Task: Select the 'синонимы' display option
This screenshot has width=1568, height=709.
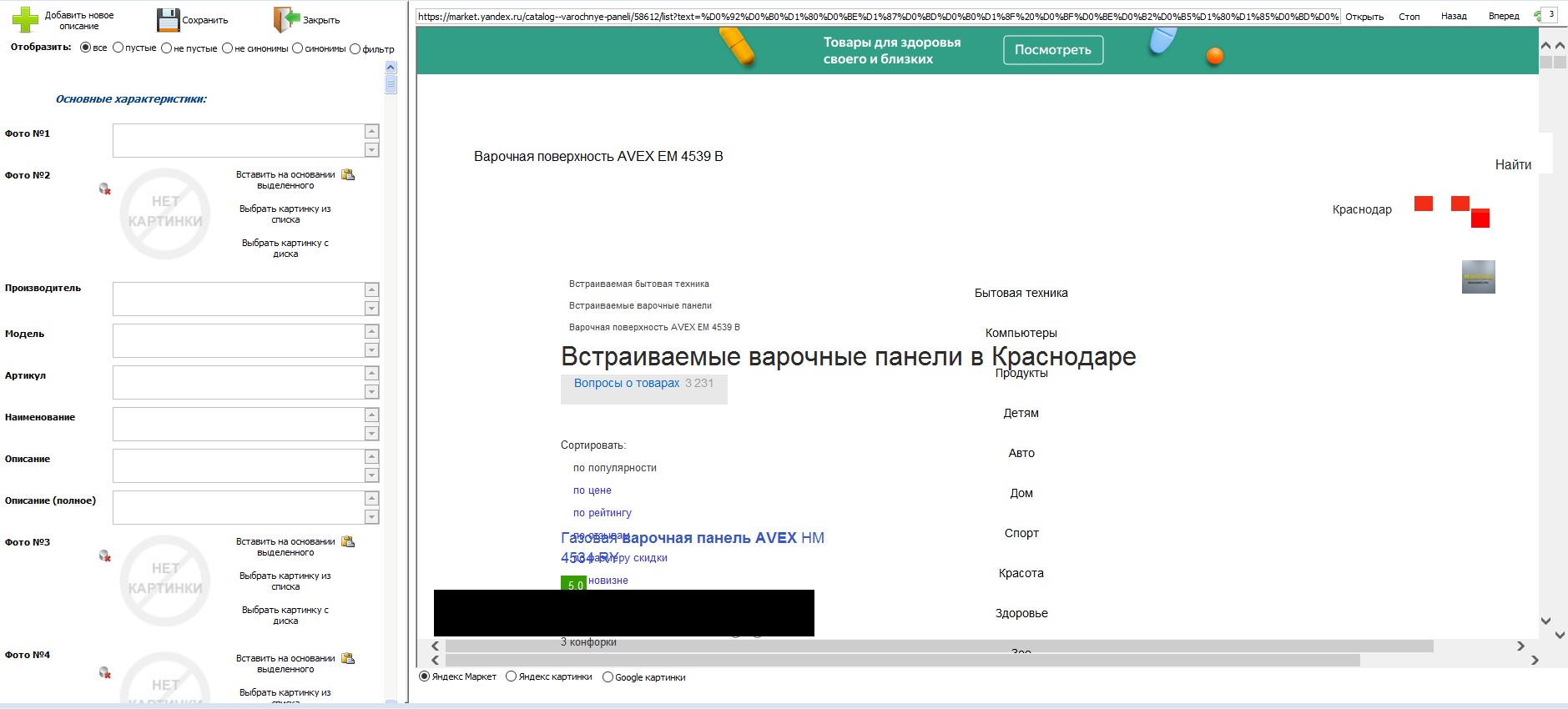Action: (297, 48)
